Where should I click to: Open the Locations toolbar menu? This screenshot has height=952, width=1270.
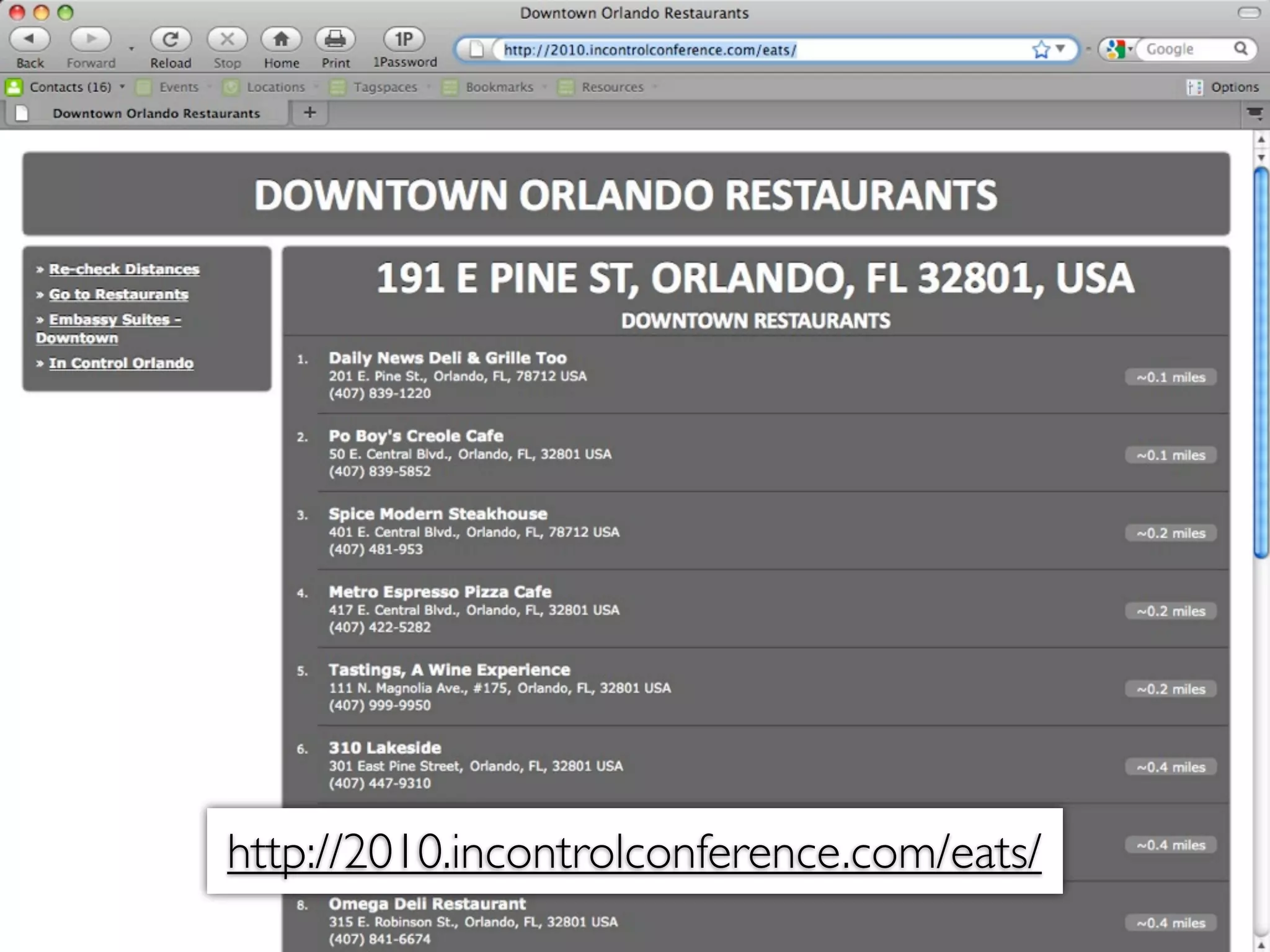[275, 87]
